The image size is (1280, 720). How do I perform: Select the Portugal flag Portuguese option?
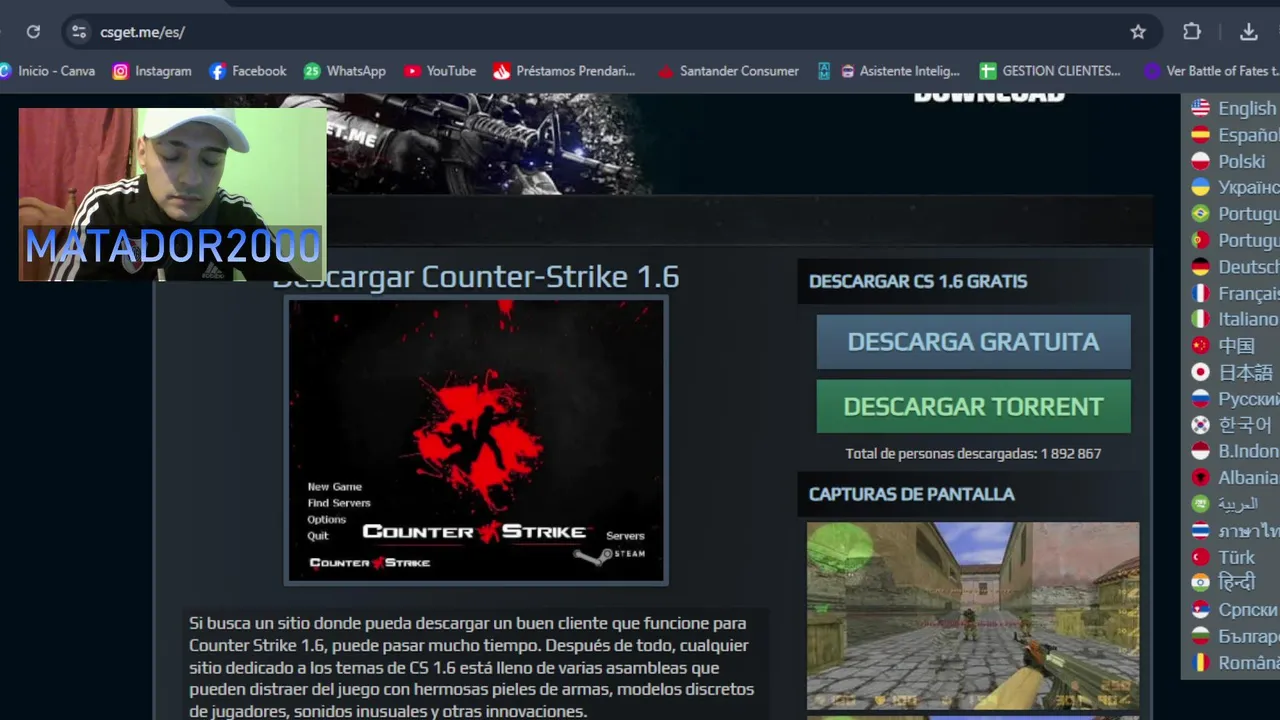1235,240
